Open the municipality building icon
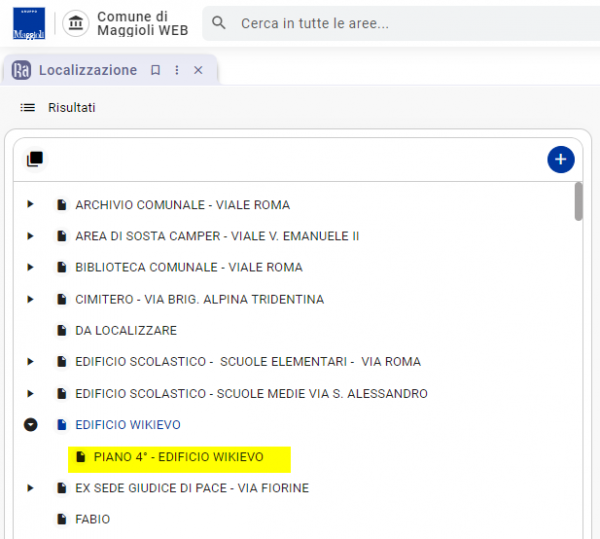This screenshot has height=539, width=600. coord(76,23)
